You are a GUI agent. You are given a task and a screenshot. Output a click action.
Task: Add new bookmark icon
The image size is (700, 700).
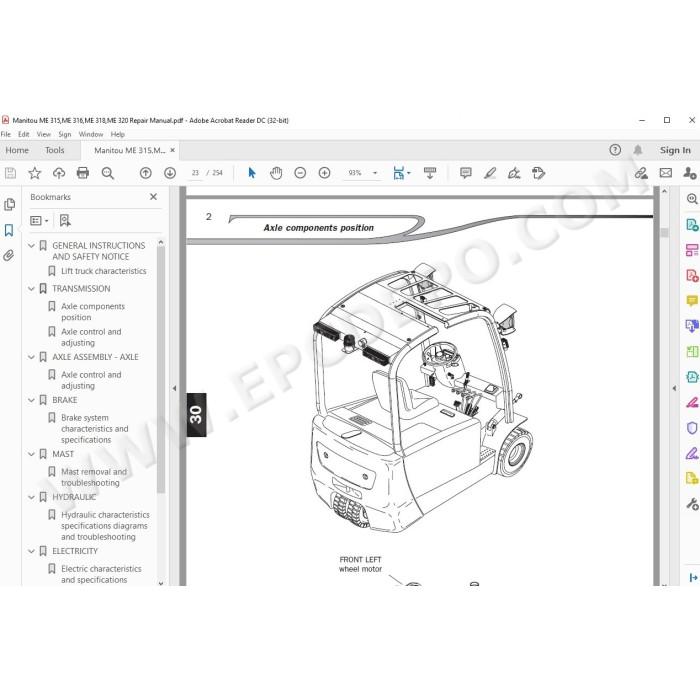point(65,220)
